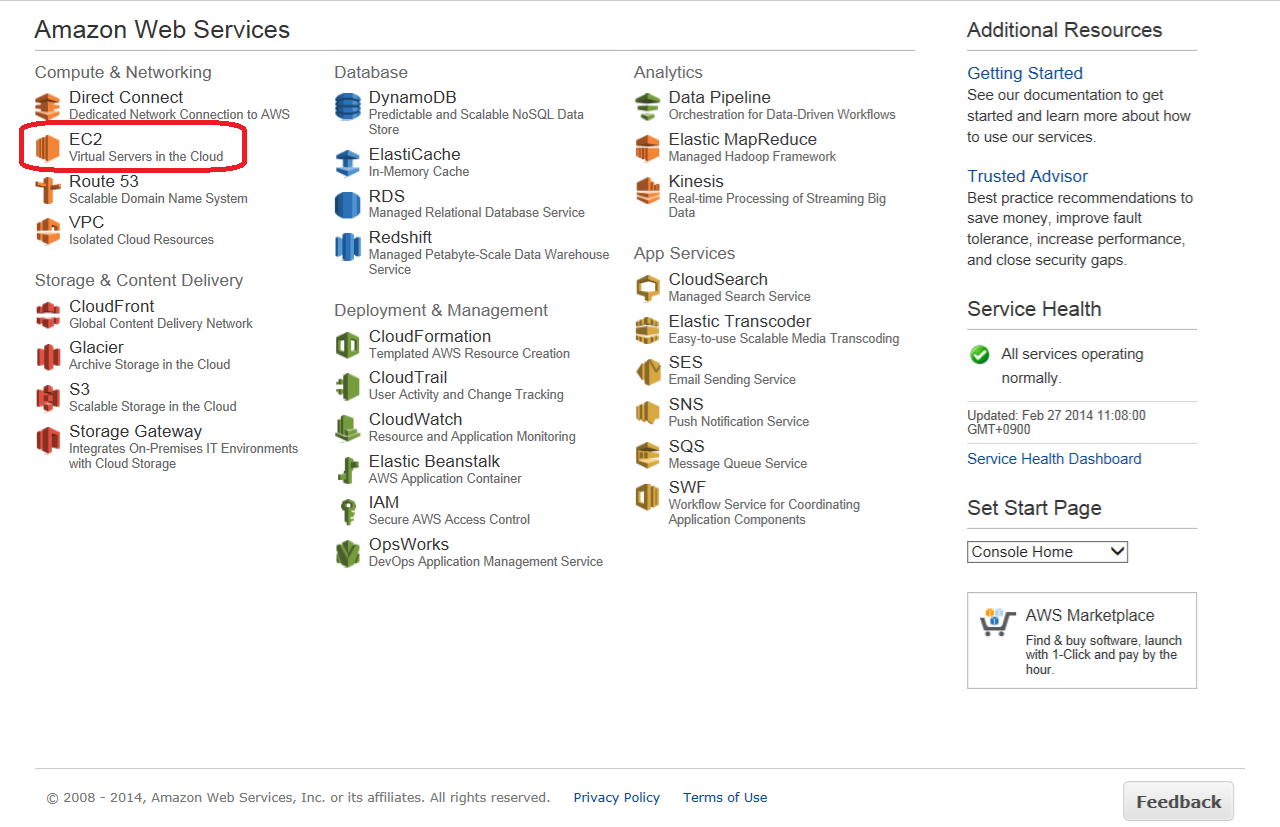Open the Trusted Advisor link
Screen dimensions: 1280x827
[1027, 176]
